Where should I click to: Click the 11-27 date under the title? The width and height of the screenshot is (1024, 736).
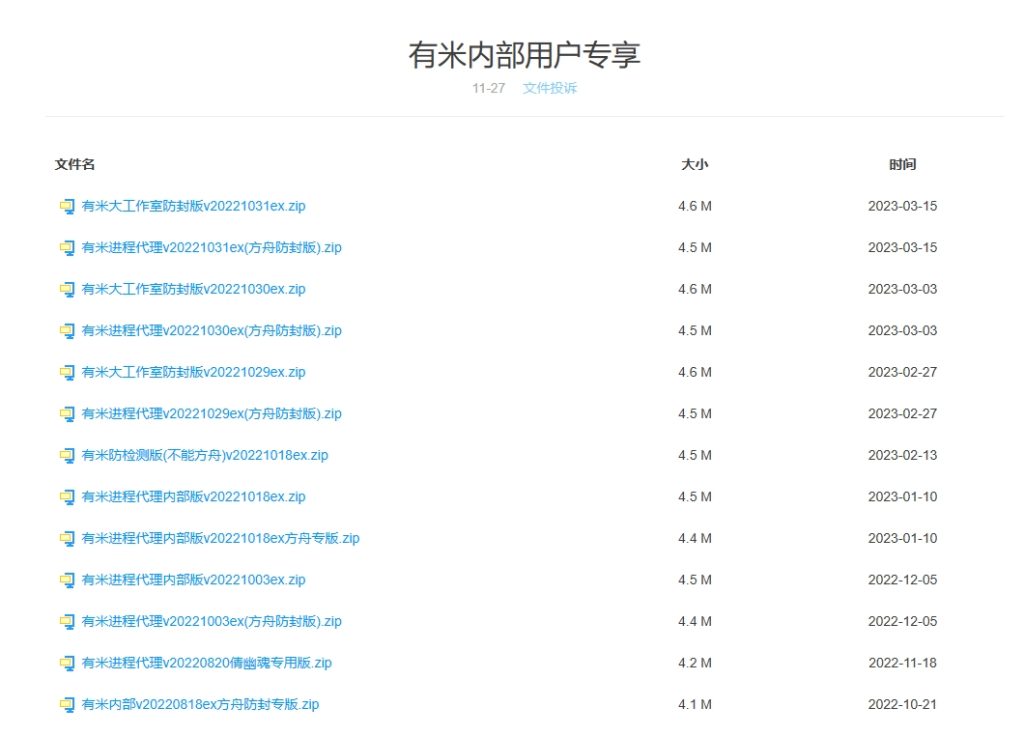(488, 88)
